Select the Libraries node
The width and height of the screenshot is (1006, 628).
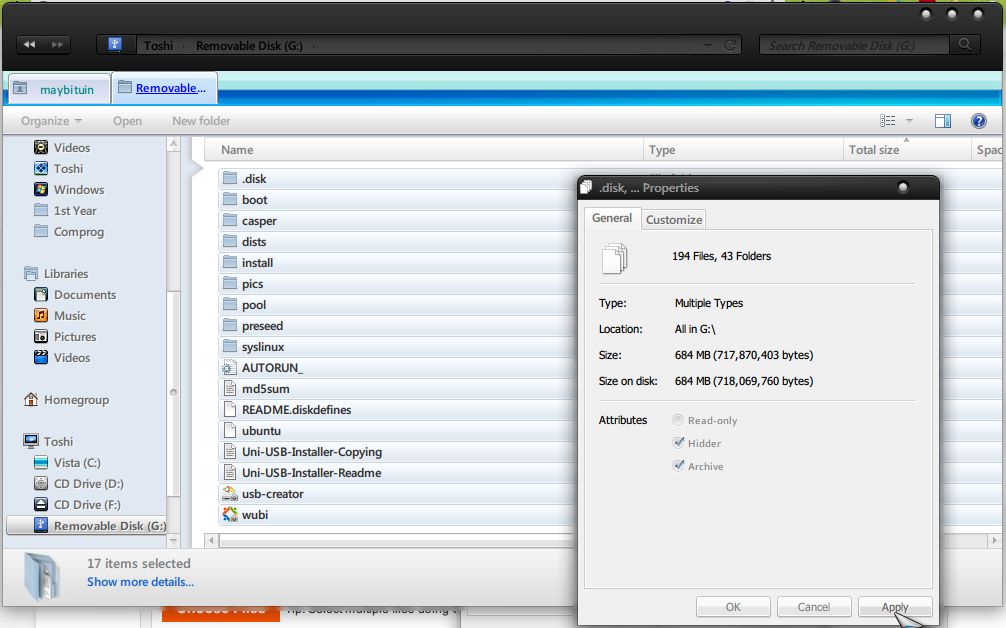[56, 273]
